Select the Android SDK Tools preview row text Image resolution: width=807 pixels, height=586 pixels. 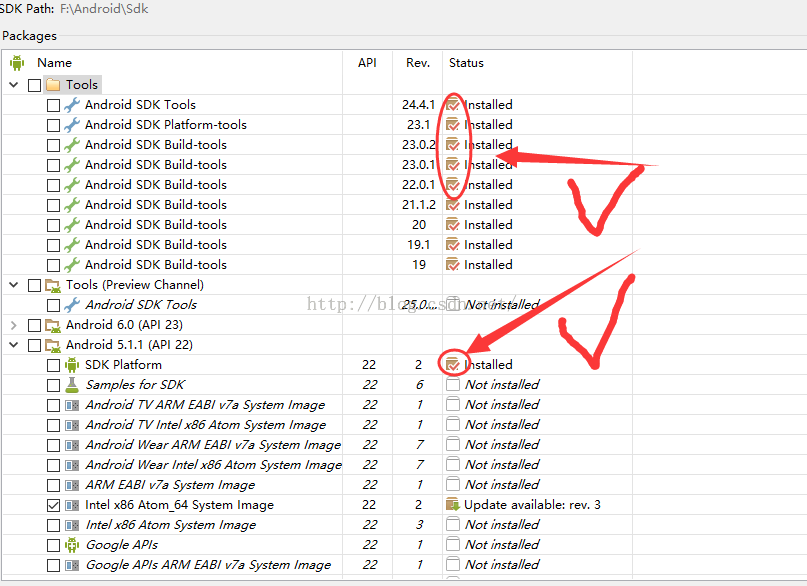click(141, 305)
